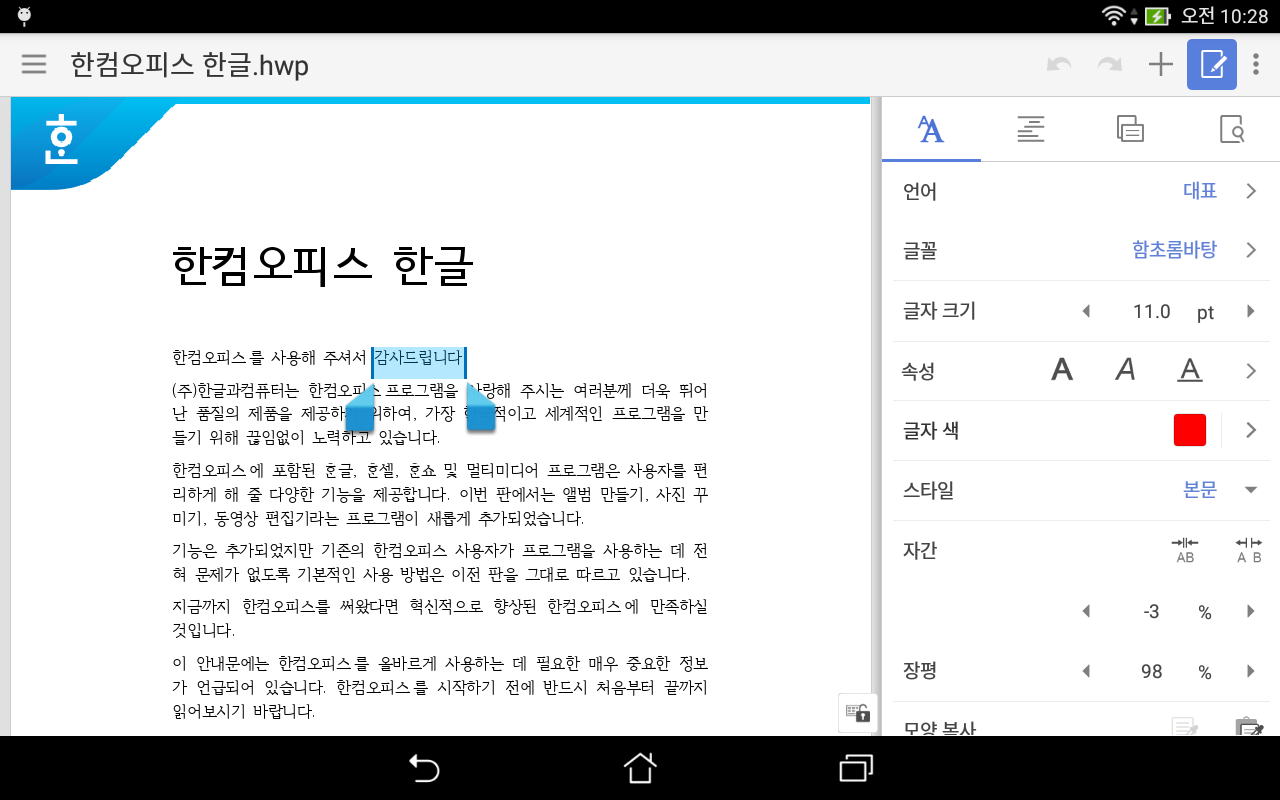Undo the last action
The image size is (1280, 800).
1059,65
